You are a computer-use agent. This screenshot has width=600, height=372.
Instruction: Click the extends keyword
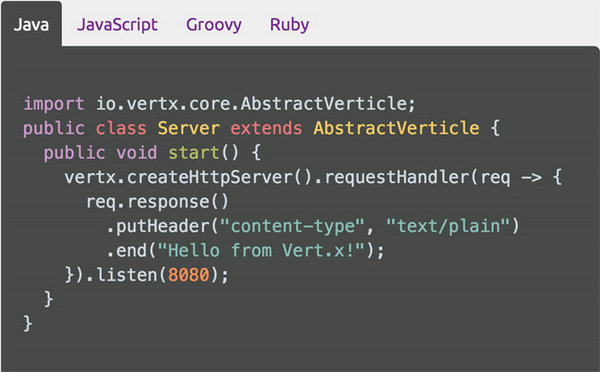(266, 128)
